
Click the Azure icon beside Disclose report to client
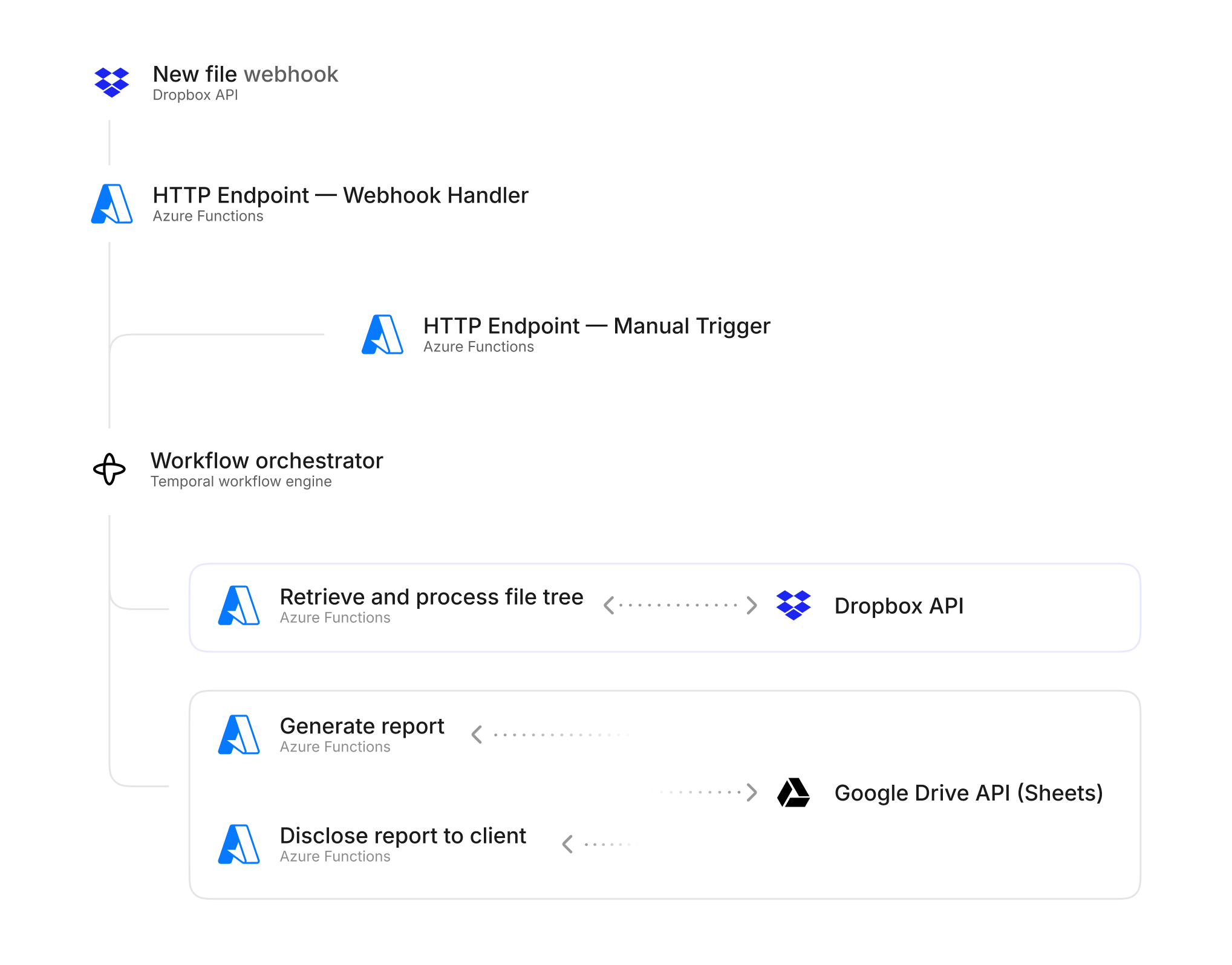coord(239,844)
